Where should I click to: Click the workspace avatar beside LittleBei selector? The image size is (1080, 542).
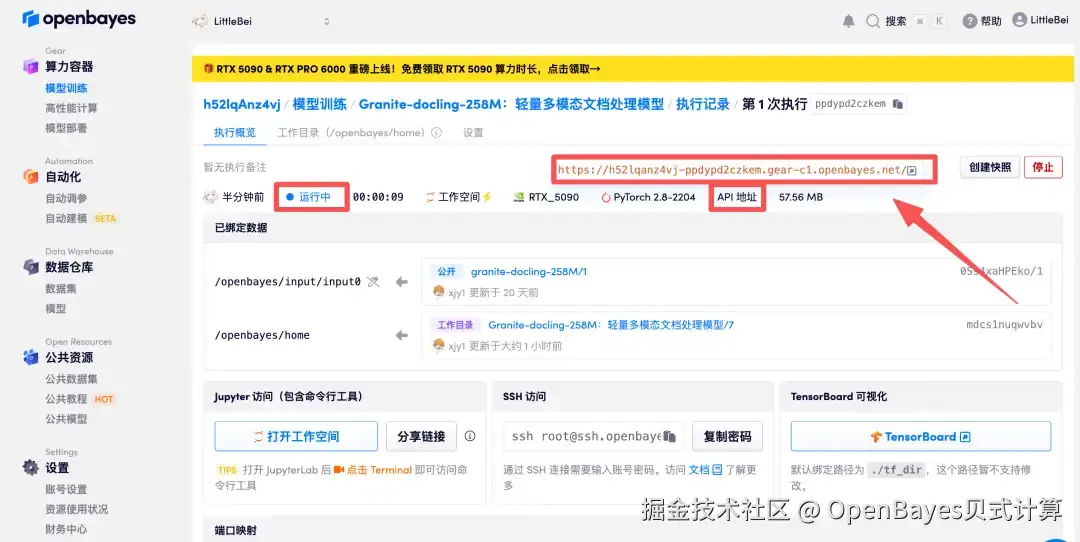click(x=200, y=21)
